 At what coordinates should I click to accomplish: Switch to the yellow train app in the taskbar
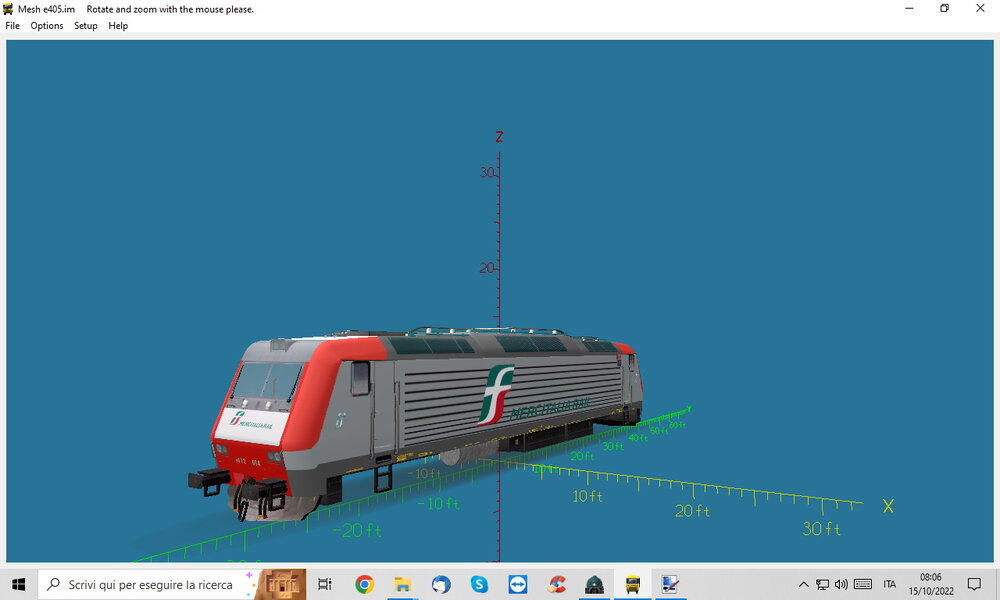[x=633, y=584]
